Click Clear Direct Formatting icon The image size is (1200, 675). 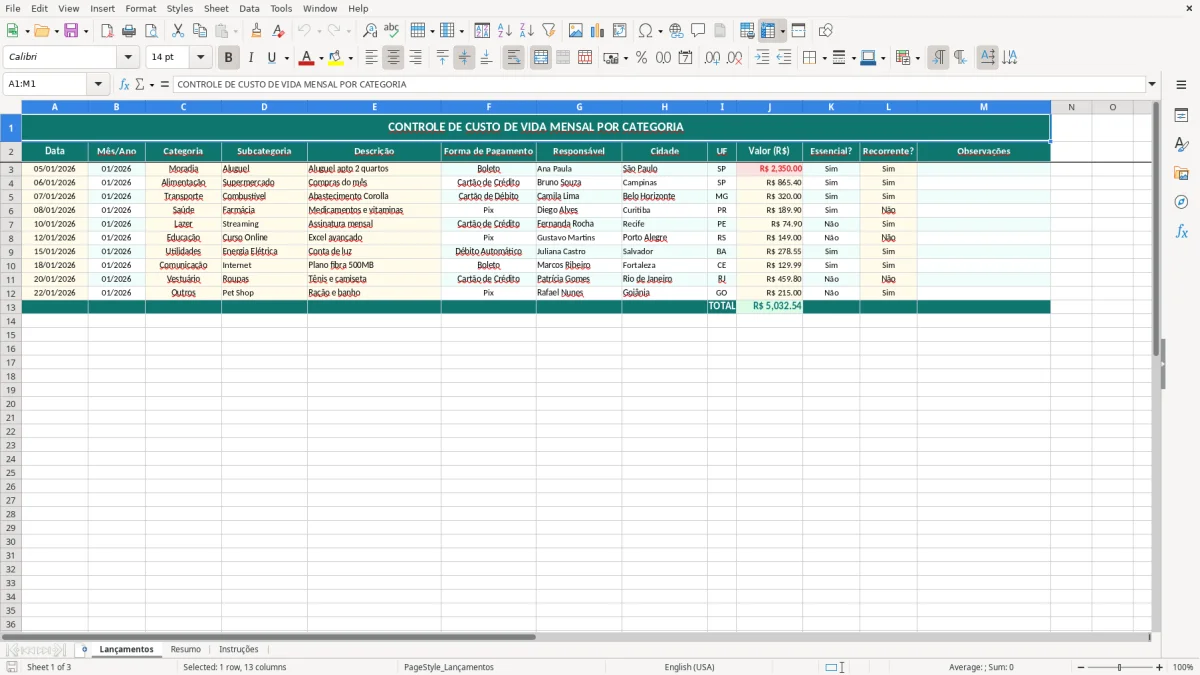(x=278, y=31)
